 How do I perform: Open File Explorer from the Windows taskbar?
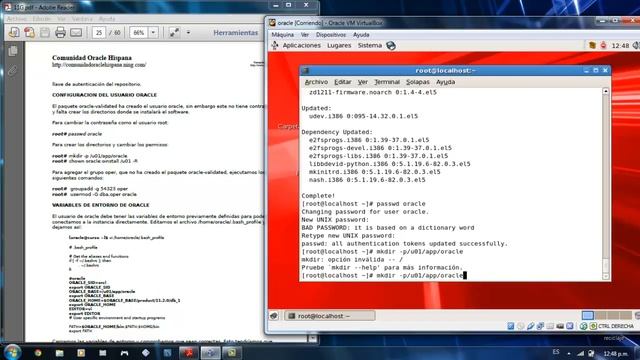(60, 353)
